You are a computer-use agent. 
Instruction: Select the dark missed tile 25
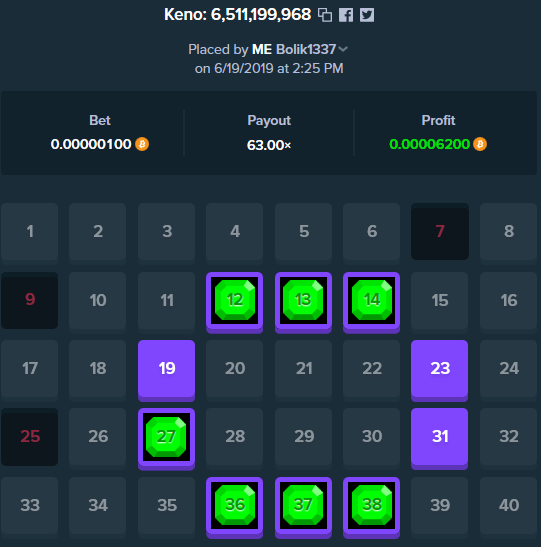click(30, 437)
